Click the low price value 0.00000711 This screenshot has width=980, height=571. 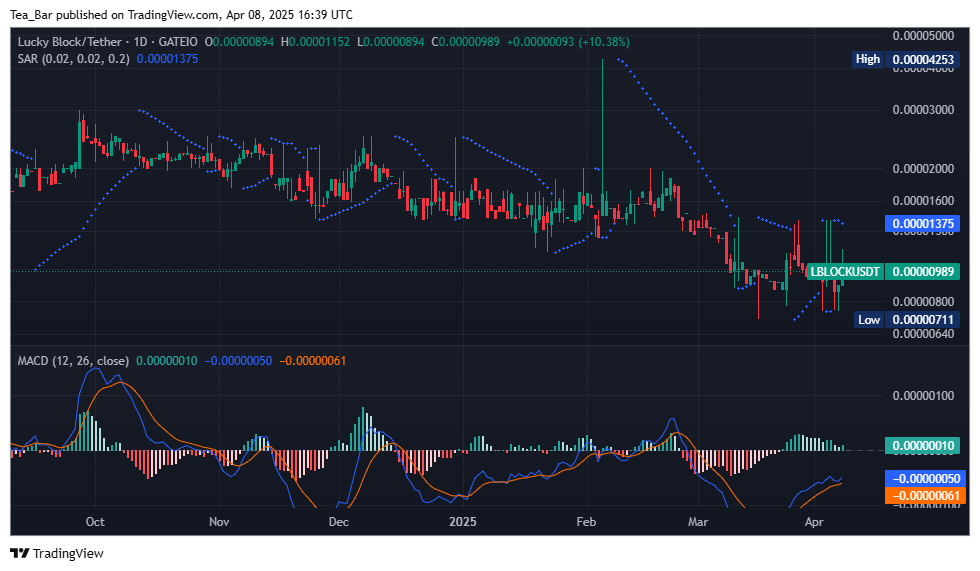point(922,320)
